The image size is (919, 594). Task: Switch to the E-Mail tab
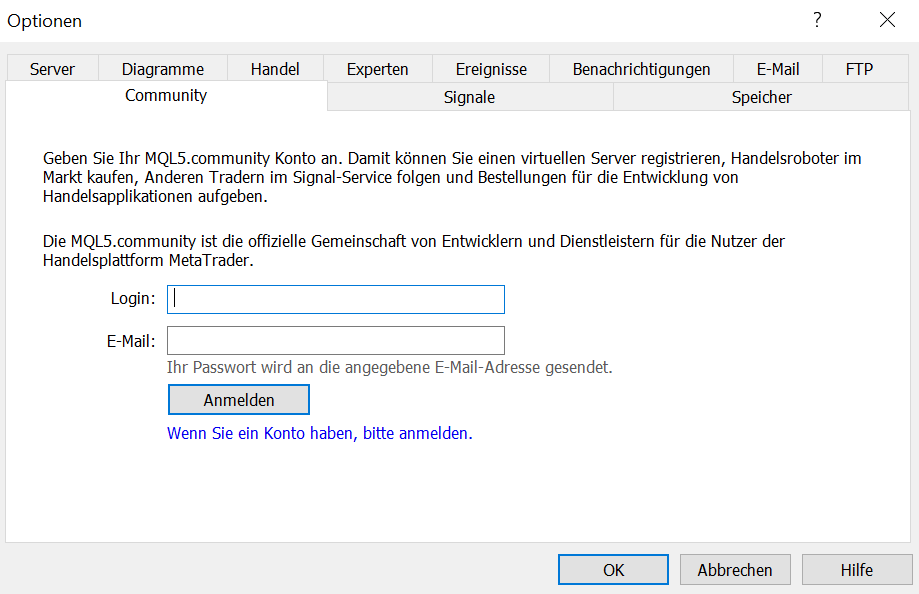point(777,69)
